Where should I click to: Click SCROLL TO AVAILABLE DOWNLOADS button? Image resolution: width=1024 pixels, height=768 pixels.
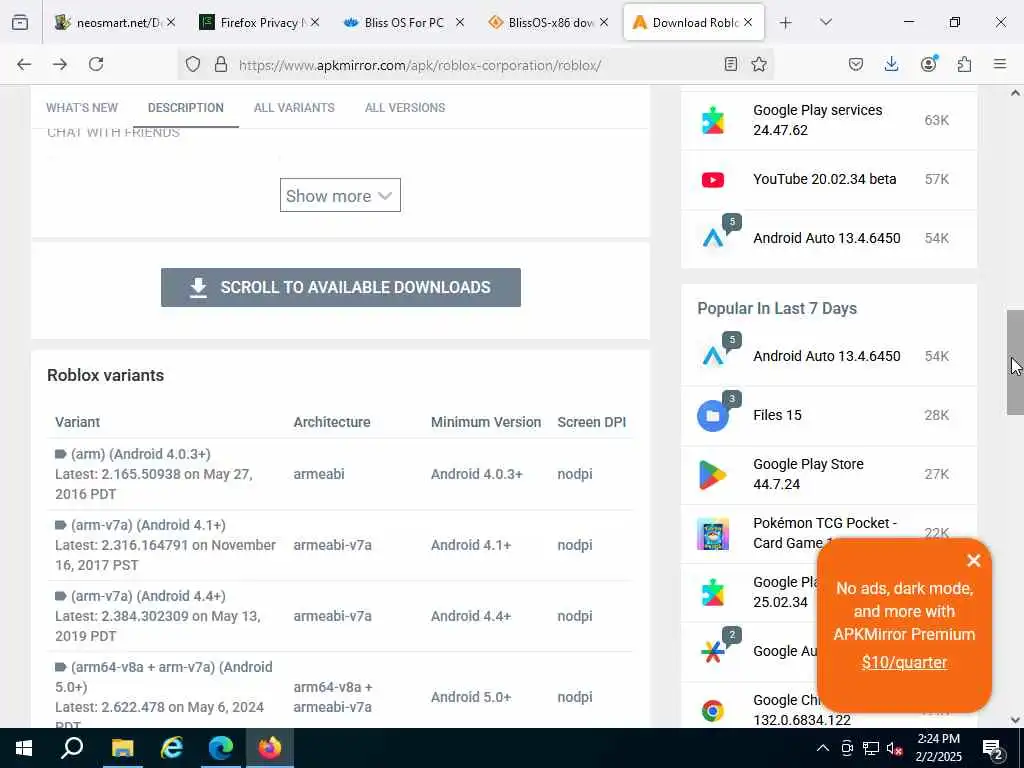(341, 287)
